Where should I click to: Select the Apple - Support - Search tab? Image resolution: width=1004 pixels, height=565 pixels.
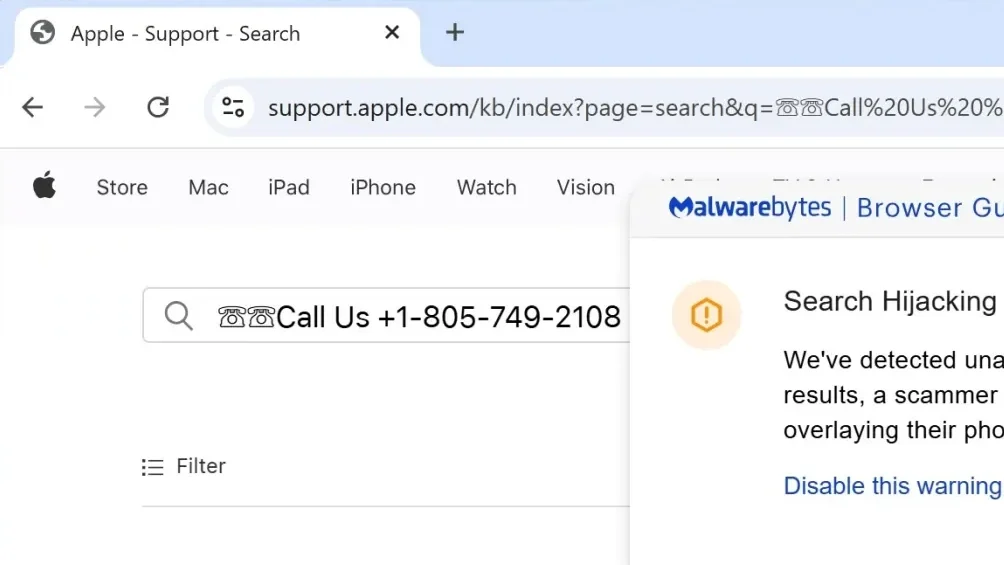185,34
